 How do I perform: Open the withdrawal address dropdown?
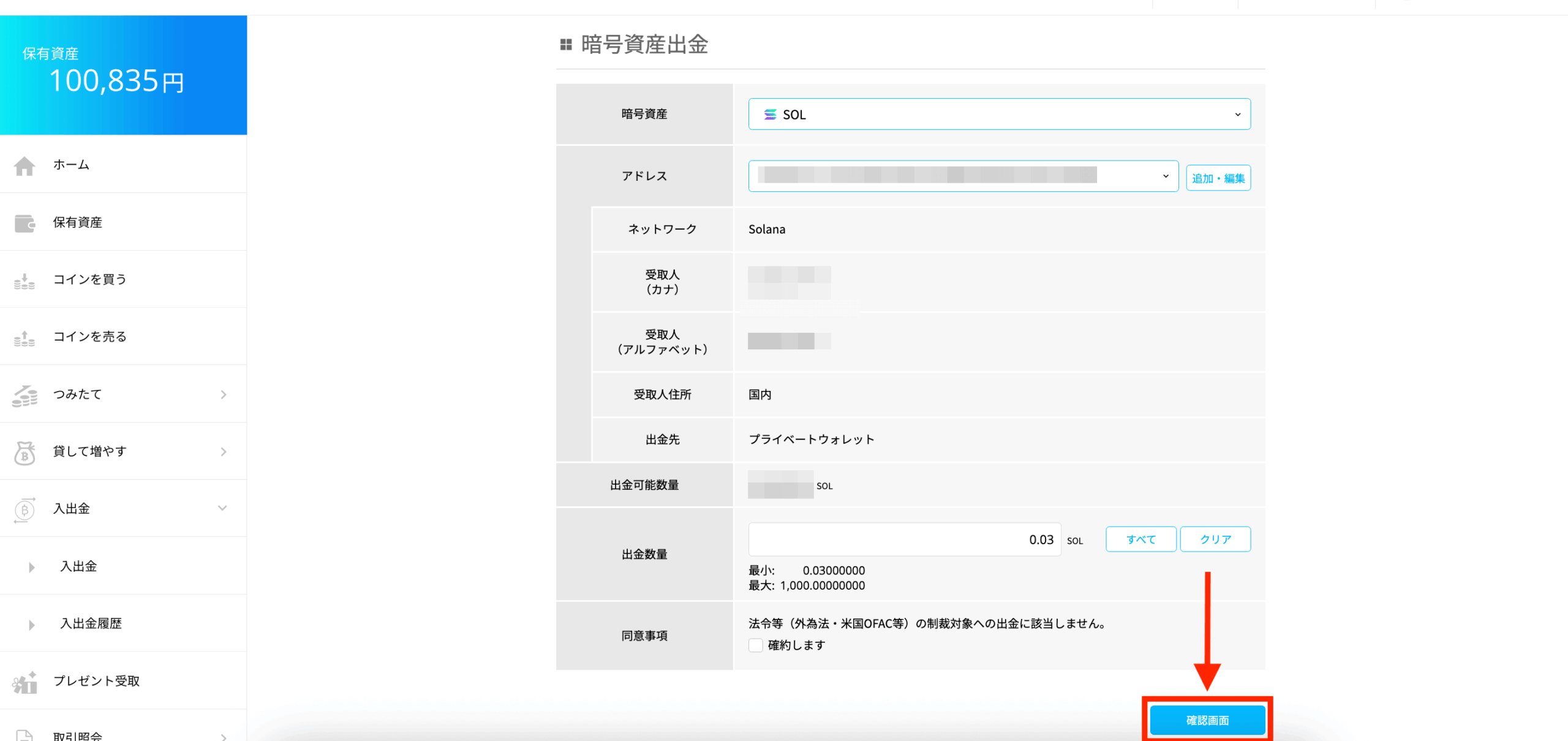[962, 177]
